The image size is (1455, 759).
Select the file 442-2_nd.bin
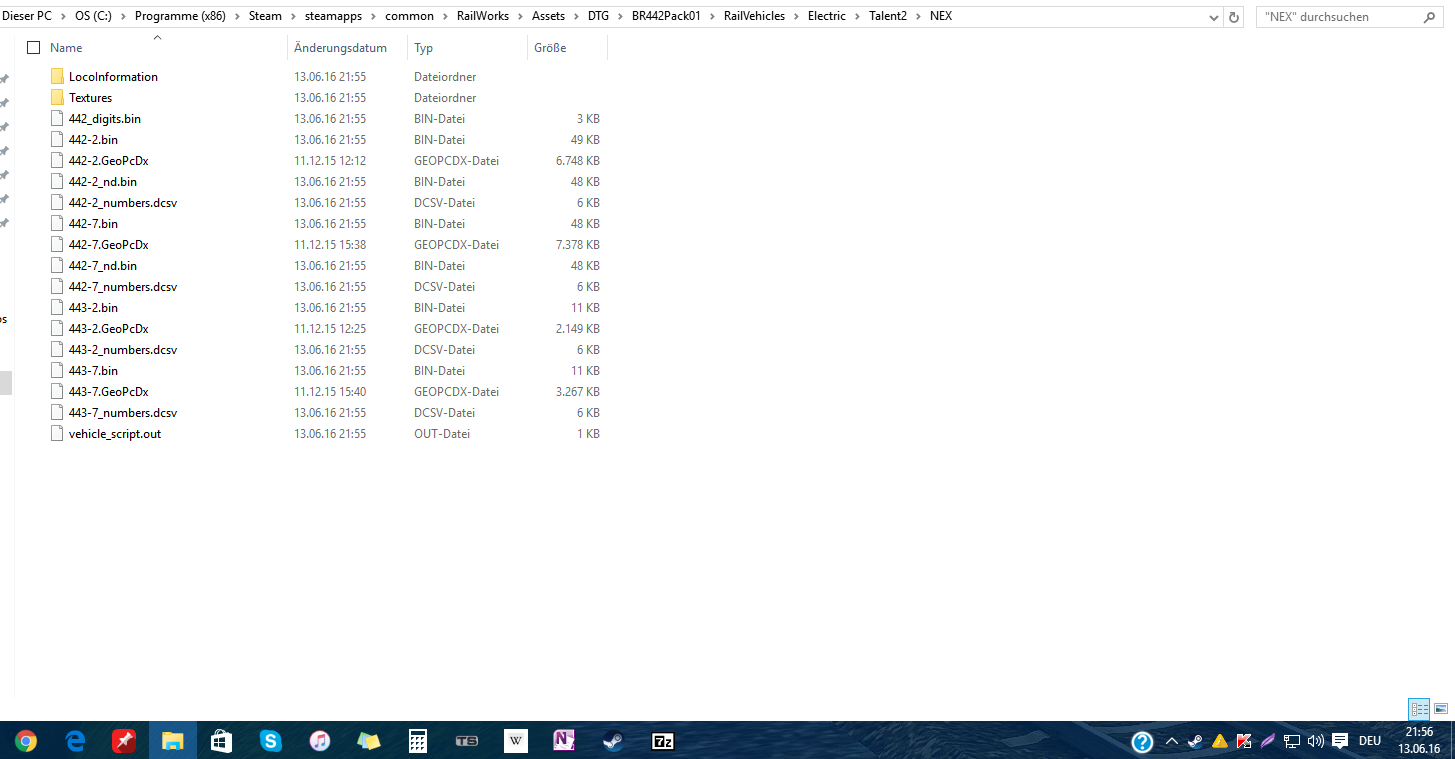(x=103, y=182)
